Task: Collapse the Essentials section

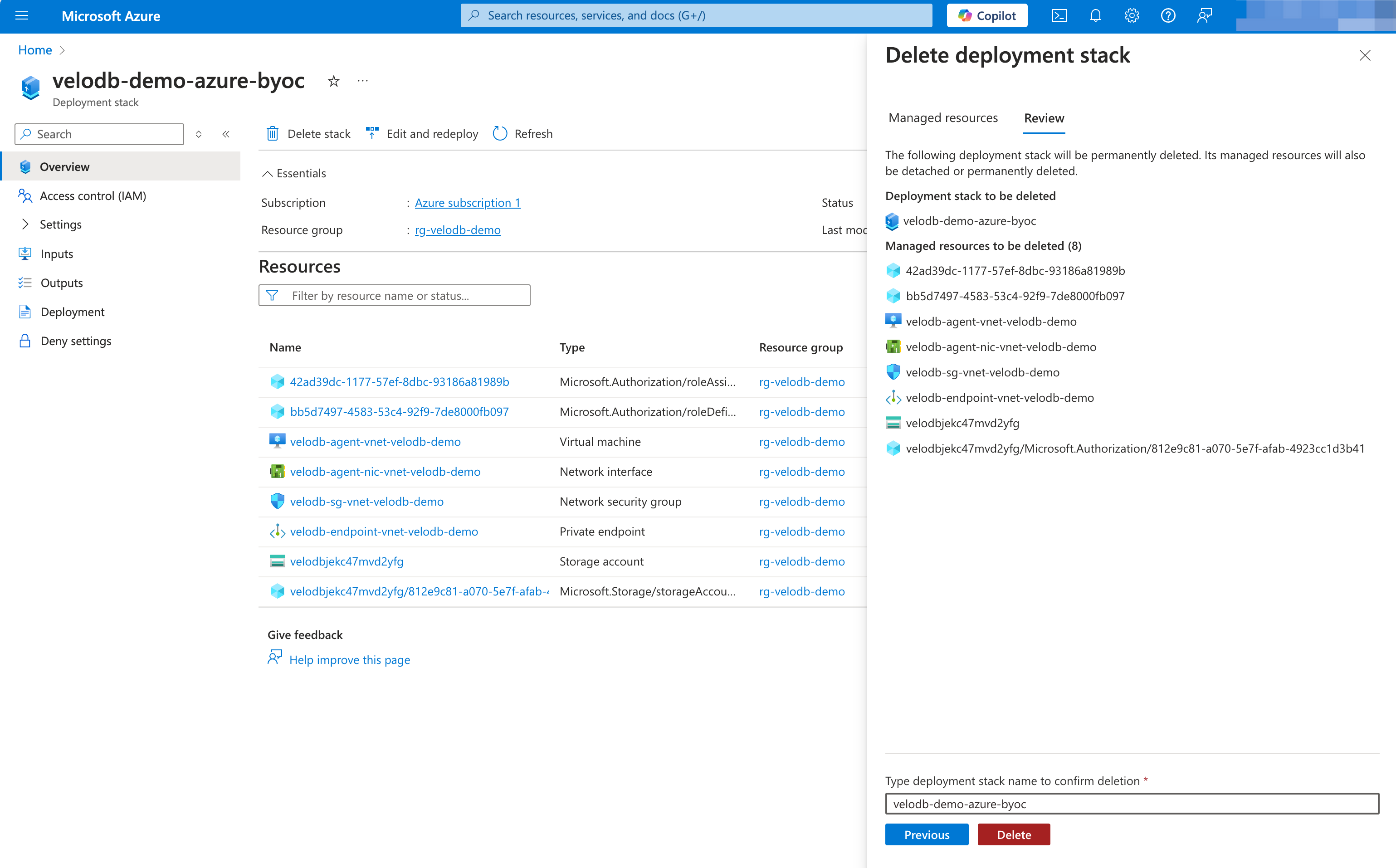Action: [x=268, y=173]
